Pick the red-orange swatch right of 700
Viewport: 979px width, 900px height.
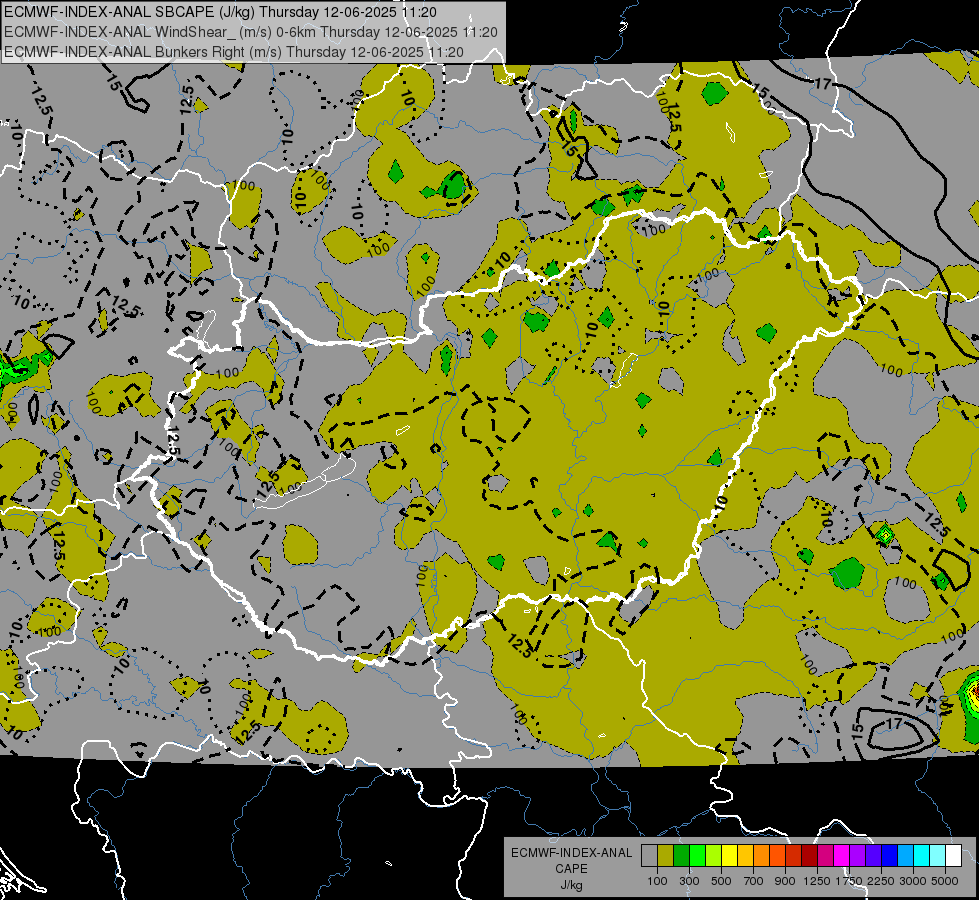point(777,856)
